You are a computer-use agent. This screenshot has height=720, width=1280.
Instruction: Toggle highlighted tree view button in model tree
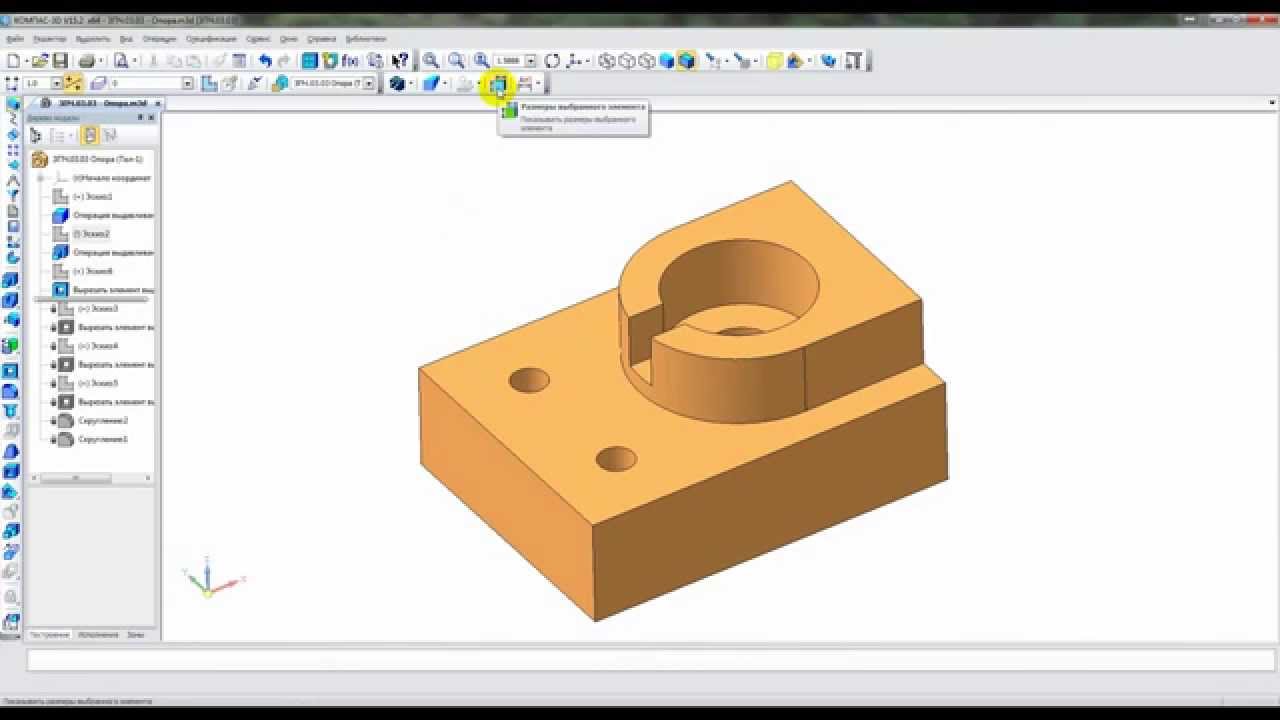90,136
